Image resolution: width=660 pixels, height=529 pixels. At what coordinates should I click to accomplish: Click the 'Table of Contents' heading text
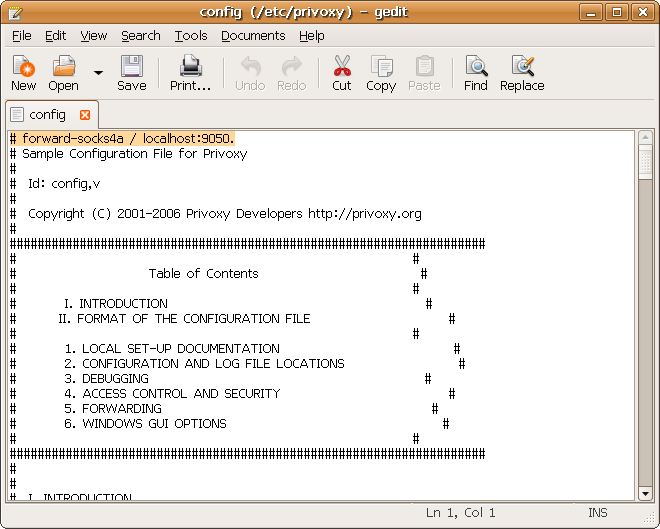203,274
